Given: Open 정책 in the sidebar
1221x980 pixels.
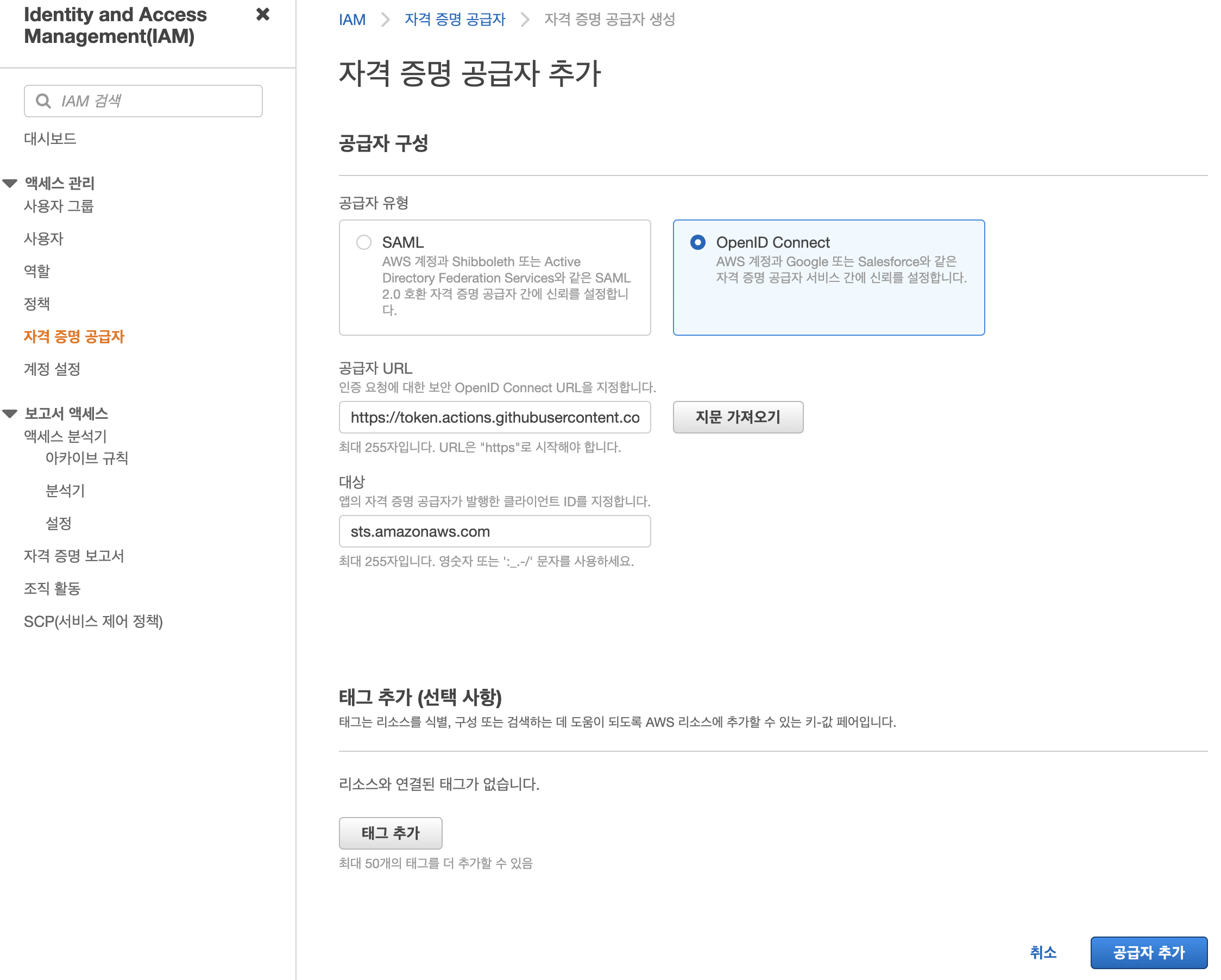Looking at the screenshot, I should (x=37, y=304).
